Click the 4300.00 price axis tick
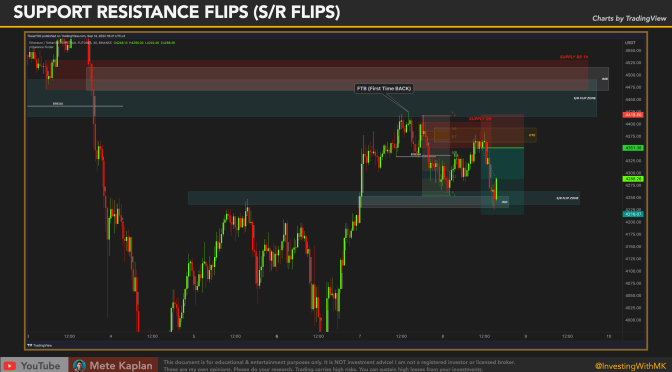The image size is (672, 372). (x=632, y=173)
